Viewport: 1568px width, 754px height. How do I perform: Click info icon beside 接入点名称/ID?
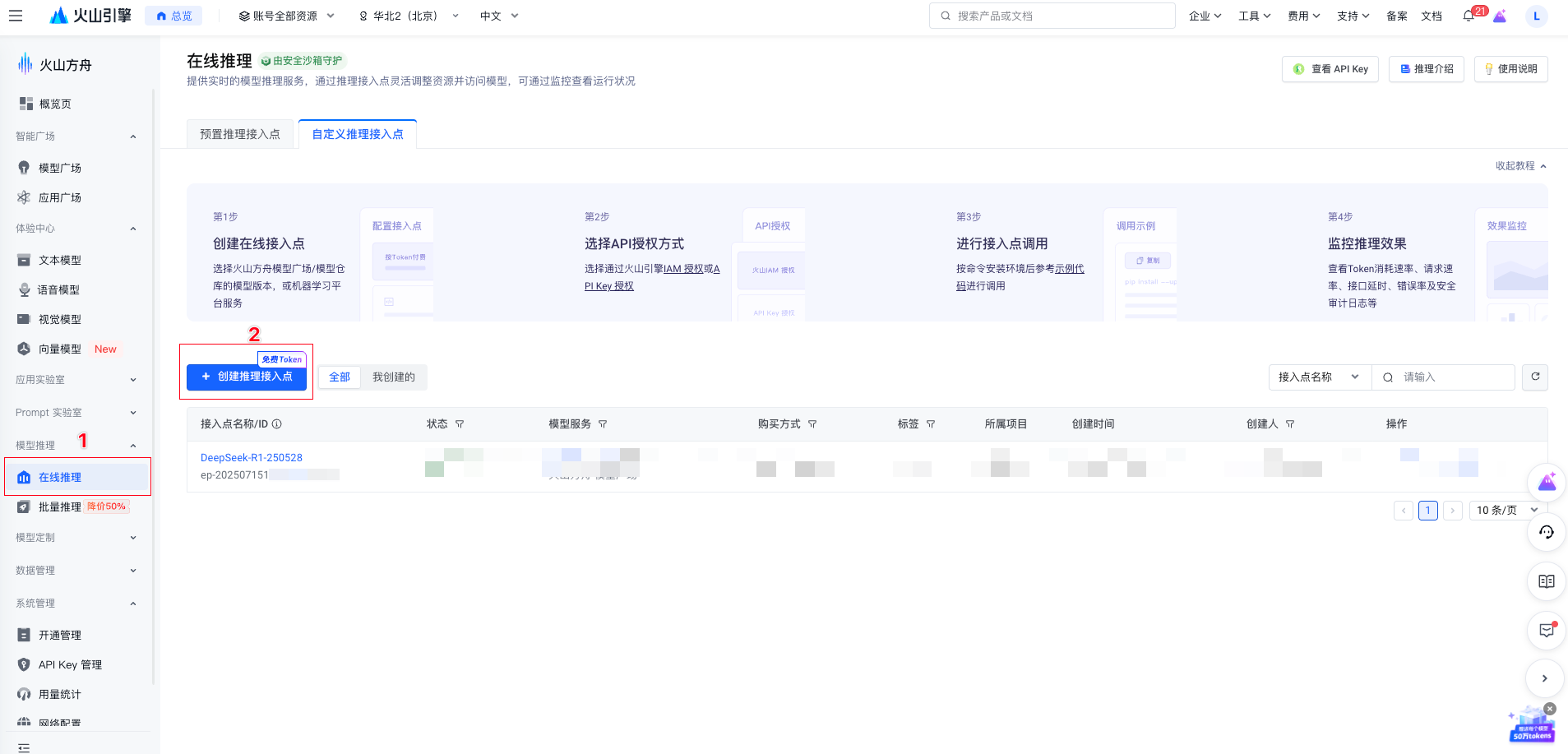(277, 424)
